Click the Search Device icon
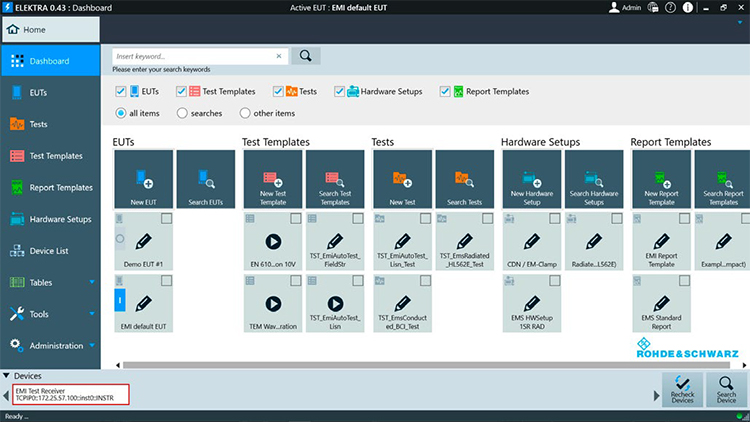The height and width of the screenshot is (422, 750). pyautogui.click(x=725, y=389)
